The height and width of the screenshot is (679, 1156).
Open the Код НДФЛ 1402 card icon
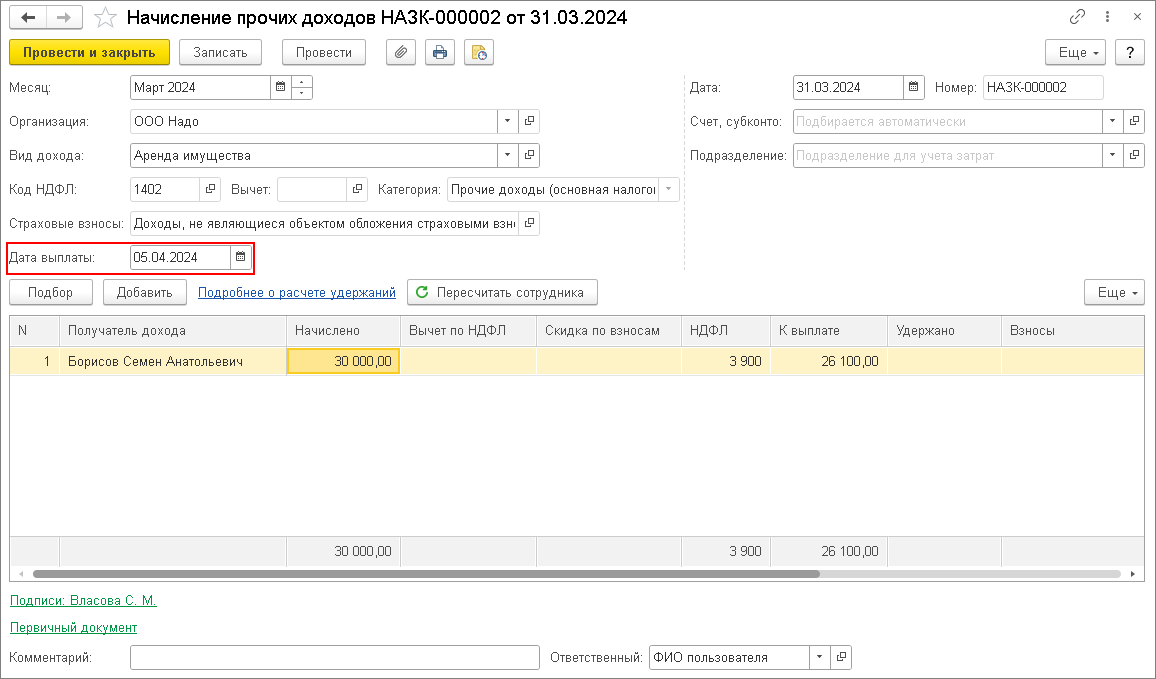tap(210, 189)
